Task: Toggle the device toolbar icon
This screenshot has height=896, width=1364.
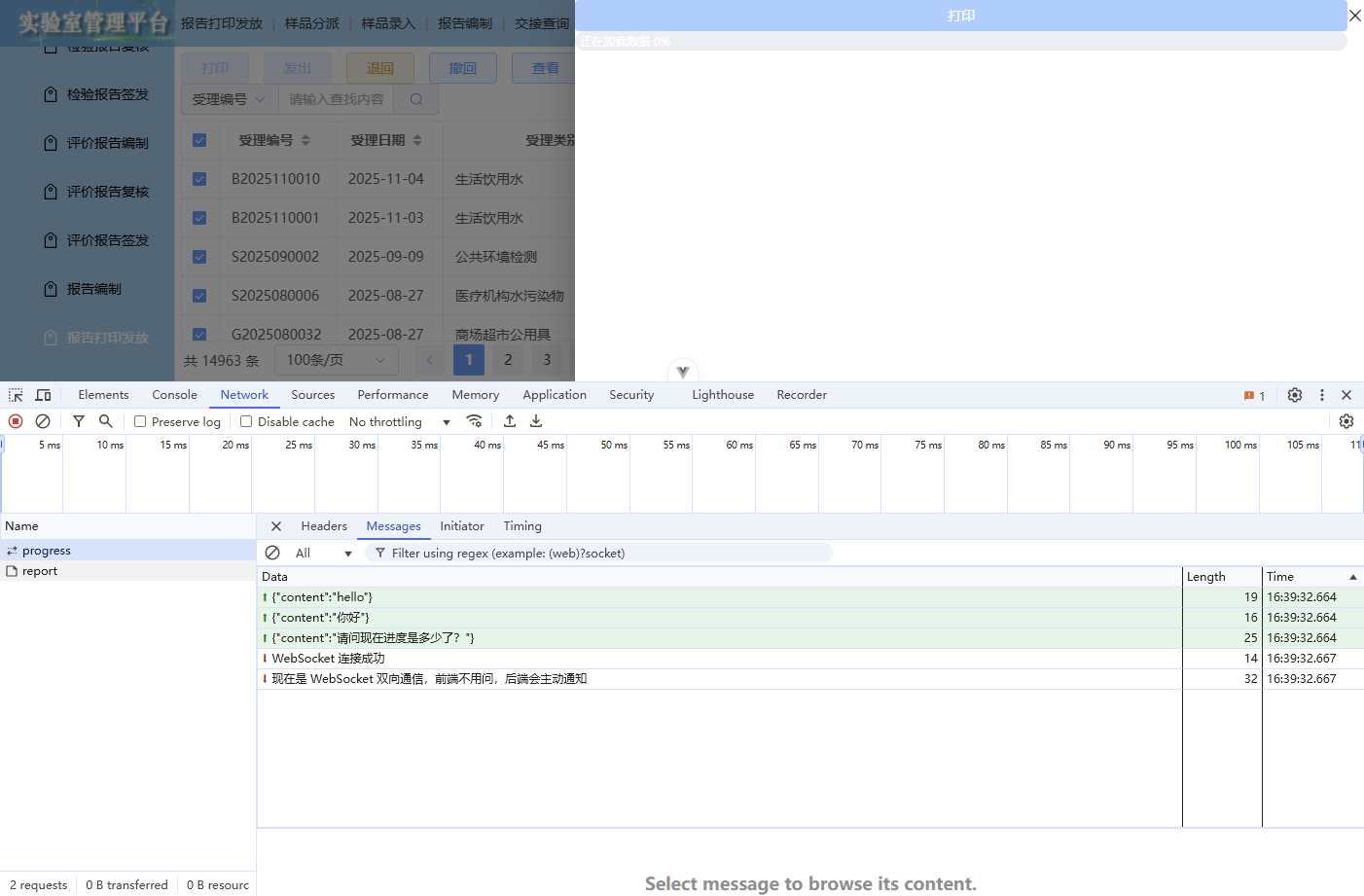Action: click(x=43, y=394)
